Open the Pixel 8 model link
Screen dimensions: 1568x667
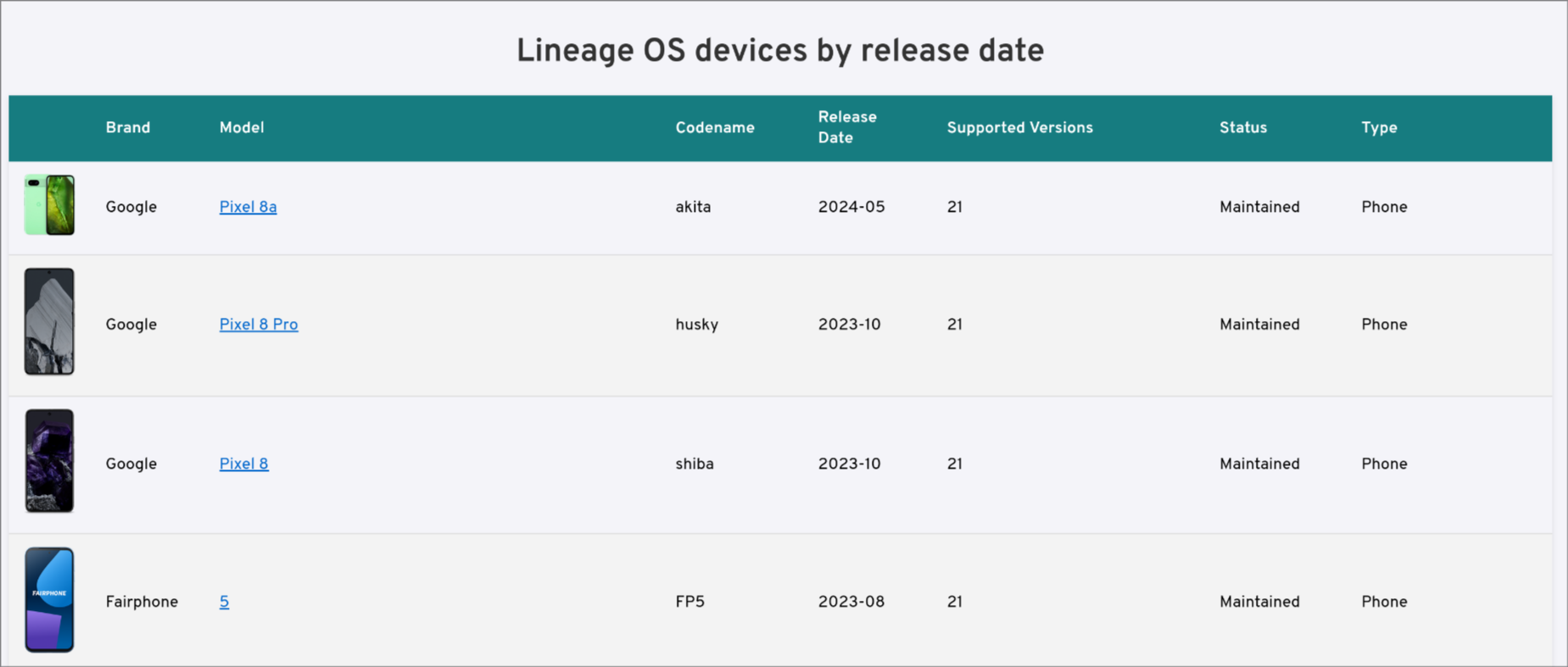click(243, 464)
